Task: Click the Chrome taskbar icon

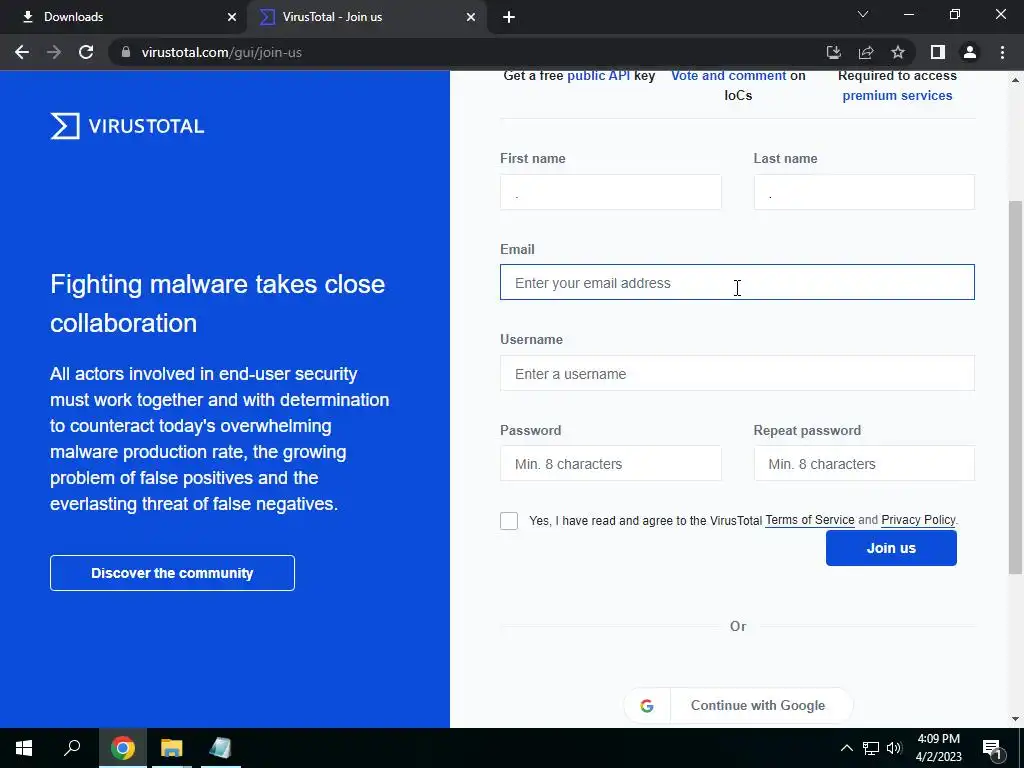Action: tap(122, 748)
